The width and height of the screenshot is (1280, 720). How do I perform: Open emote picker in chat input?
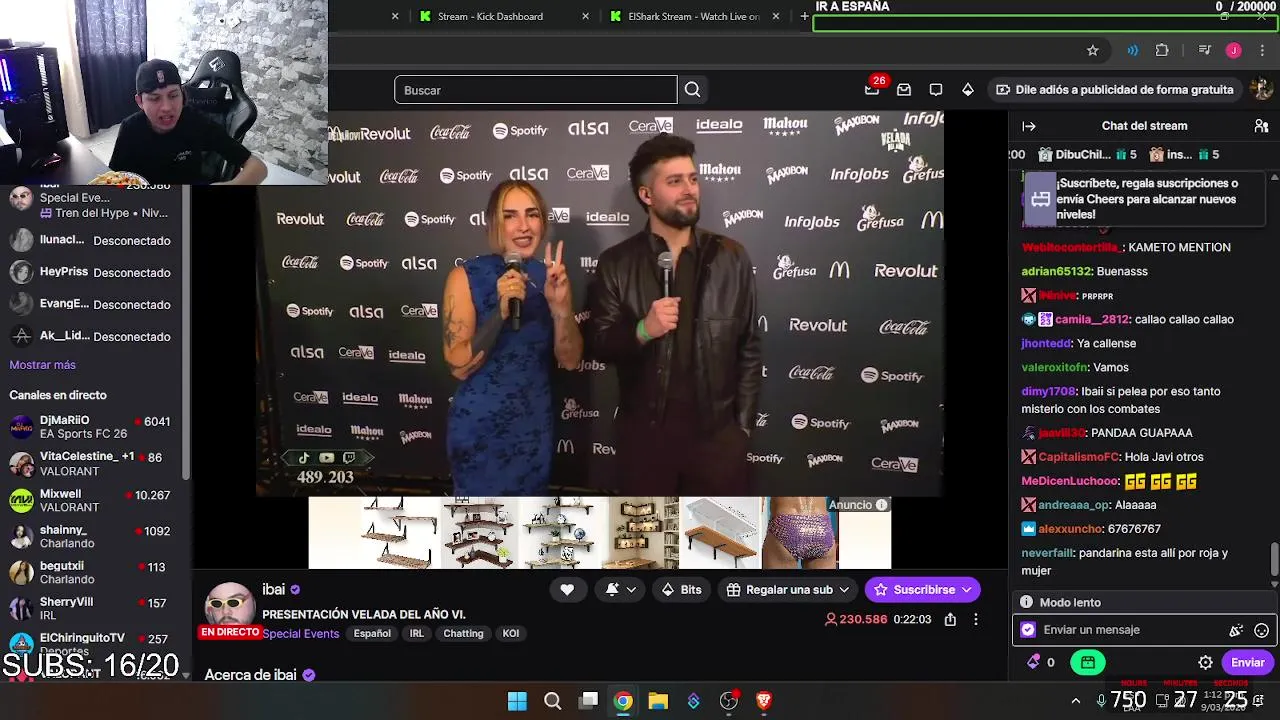1261,630
